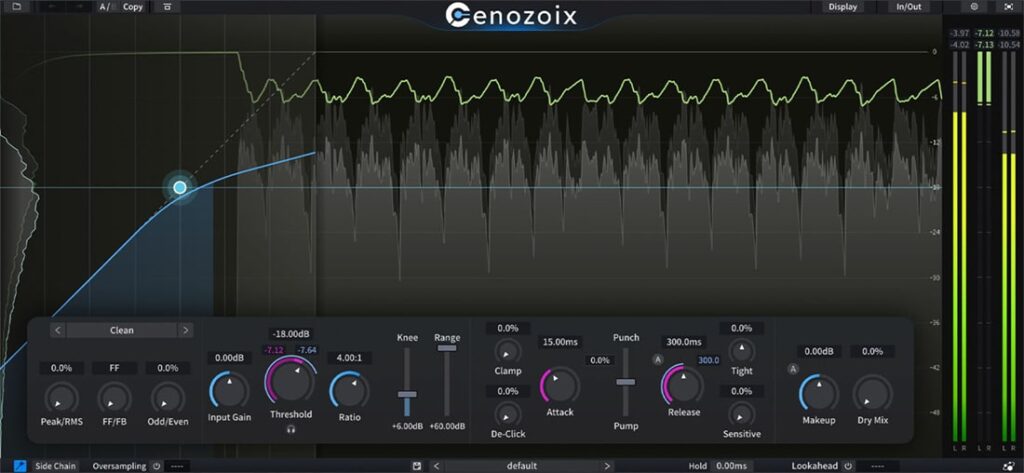Click the blue threshold node on curve

[x=180, y=188]
